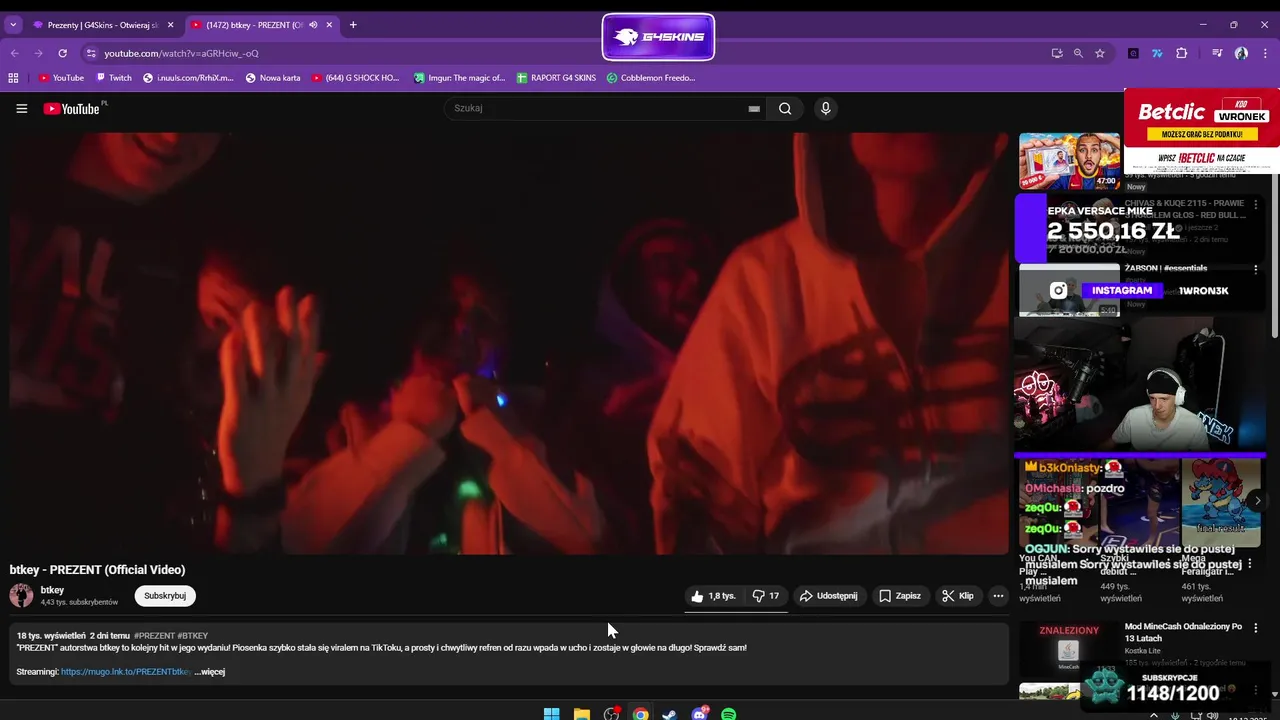The image size is (1280, 720).
Task: Open the apps grid in bookmarks bar
Action: (13, 77)
